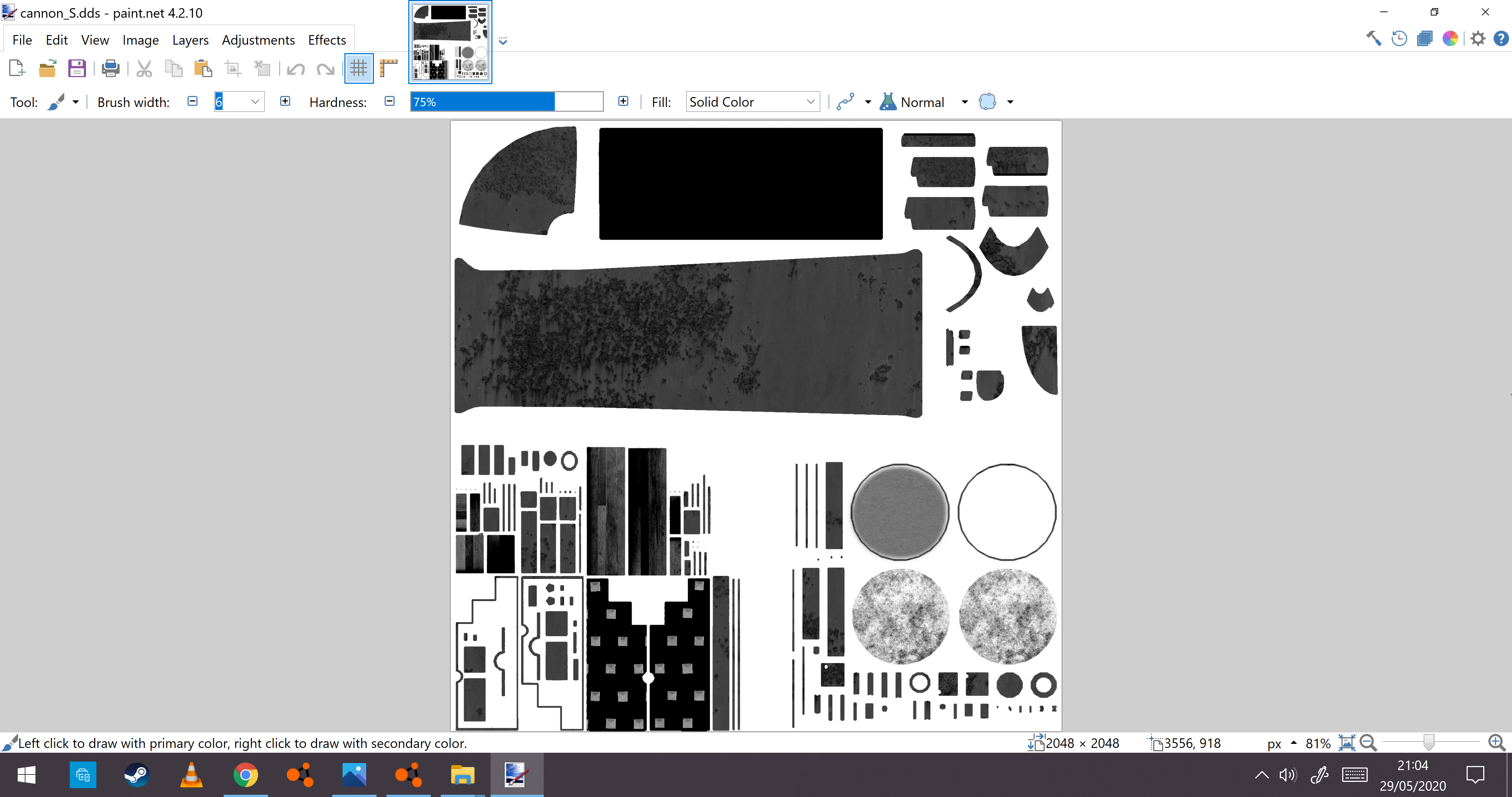Screen dimensions: 1512x797
Task: Open a file using the folder icon
Action: click(47, 69)
